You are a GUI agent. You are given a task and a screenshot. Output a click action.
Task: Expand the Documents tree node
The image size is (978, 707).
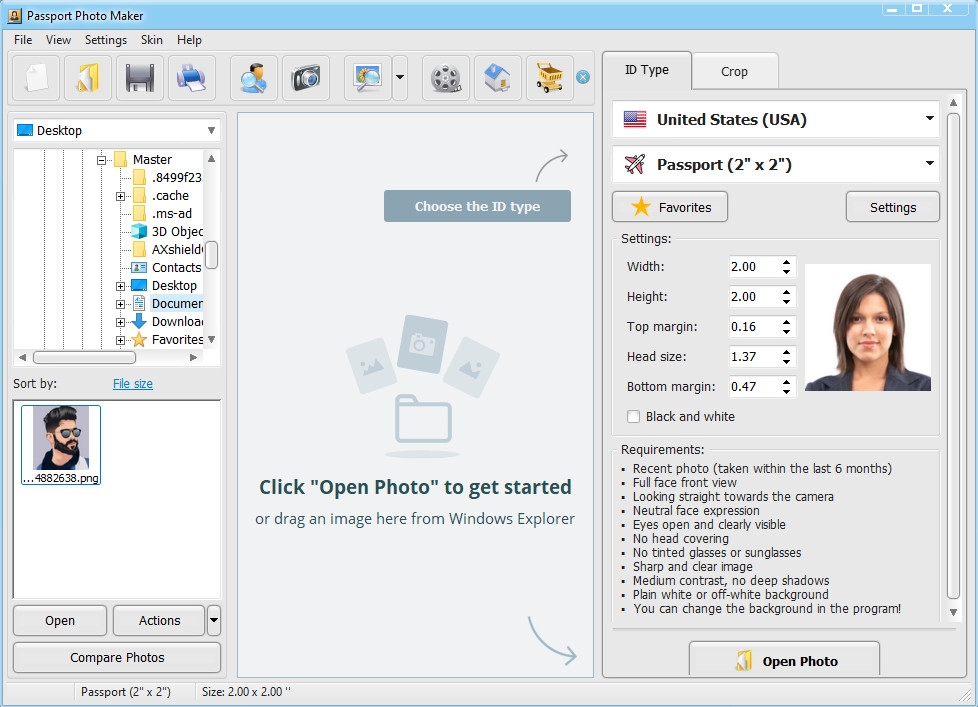[x=120, y=304]
